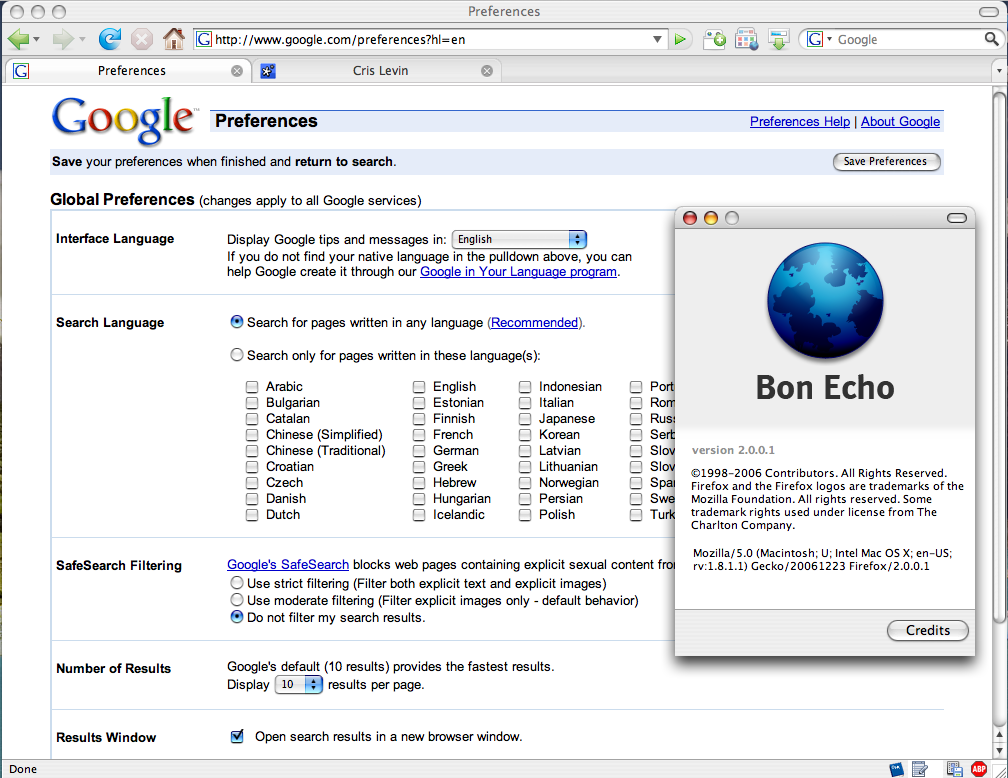This screenshot has width=1008, height=778.
Task: Click the green Go arrow beside the URL
Action: pos(680,39)
